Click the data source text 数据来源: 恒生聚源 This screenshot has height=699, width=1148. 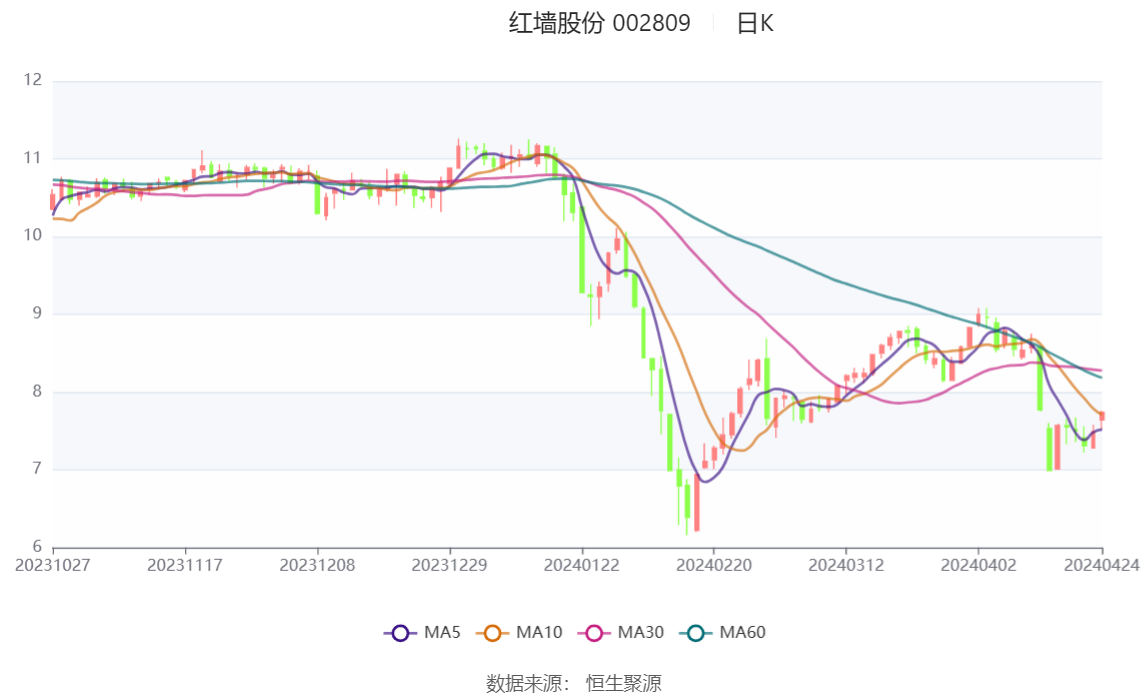coord(574,684)
